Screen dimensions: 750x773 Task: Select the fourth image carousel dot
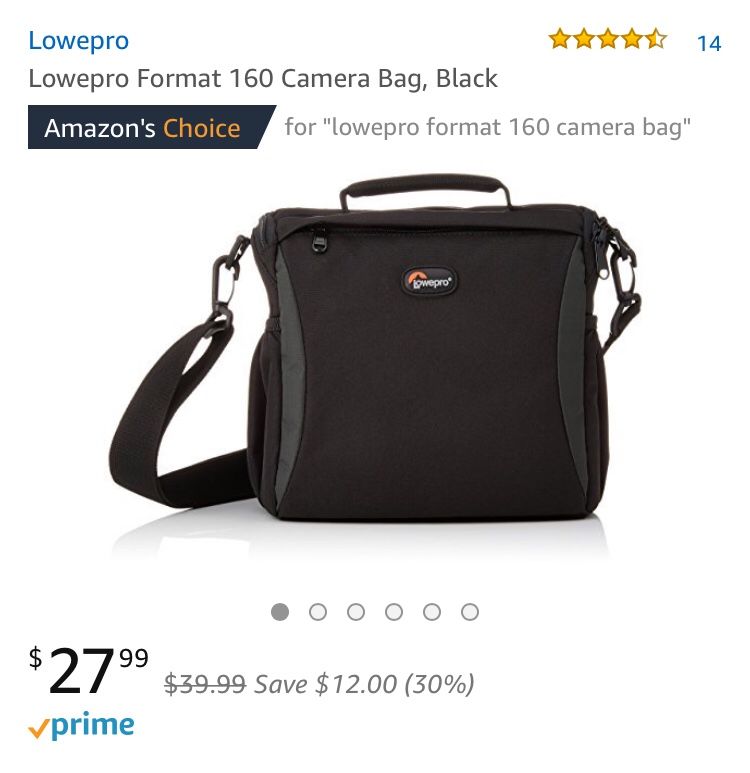tap(393, 612)
